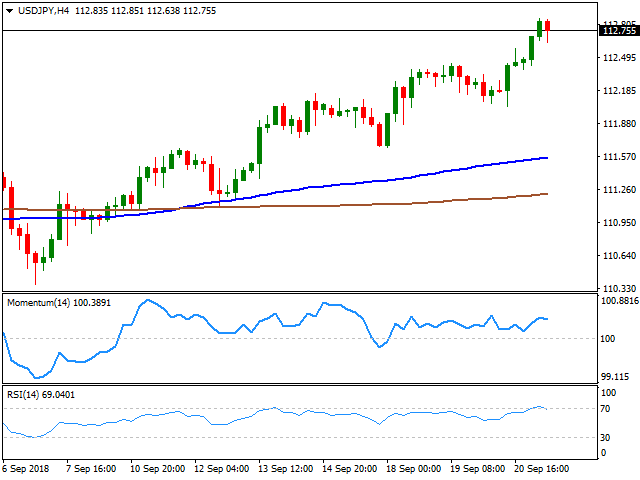The image size is (640, 480).
Task: Click the 7 Sep 16:00 time label
Action: tap(91, 469)
